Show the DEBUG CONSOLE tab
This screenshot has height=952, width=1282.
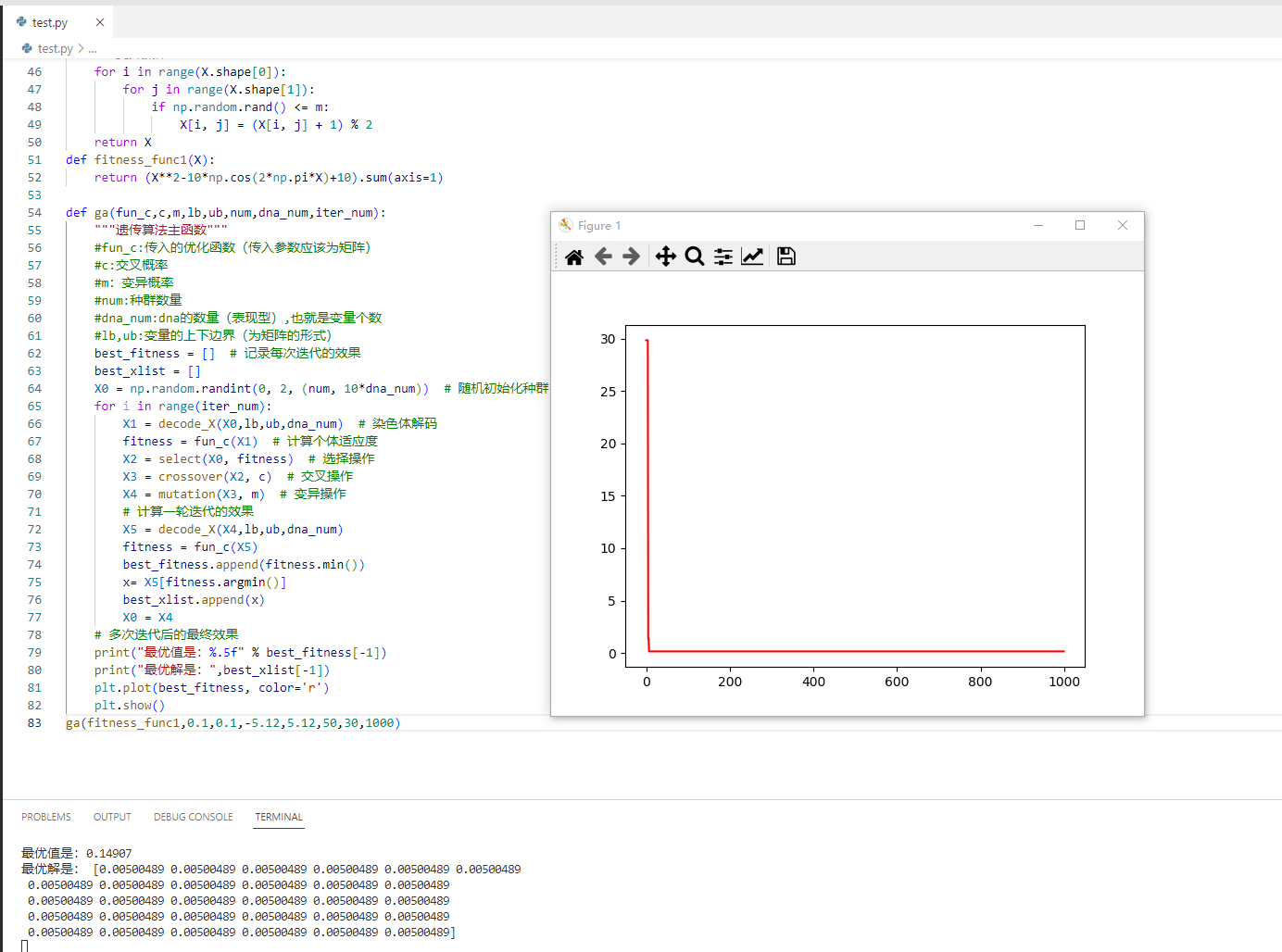point(193,817)
